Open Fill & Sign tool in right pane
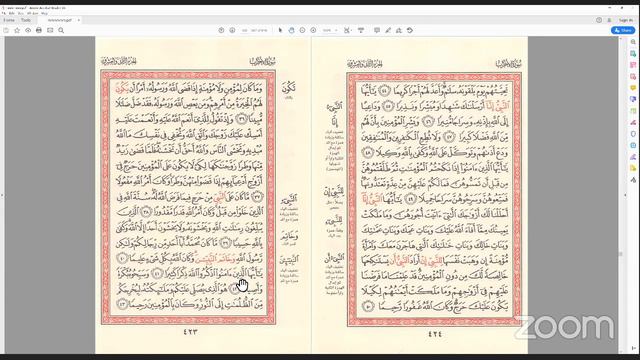Screen dimensions: 640x360 633,122
